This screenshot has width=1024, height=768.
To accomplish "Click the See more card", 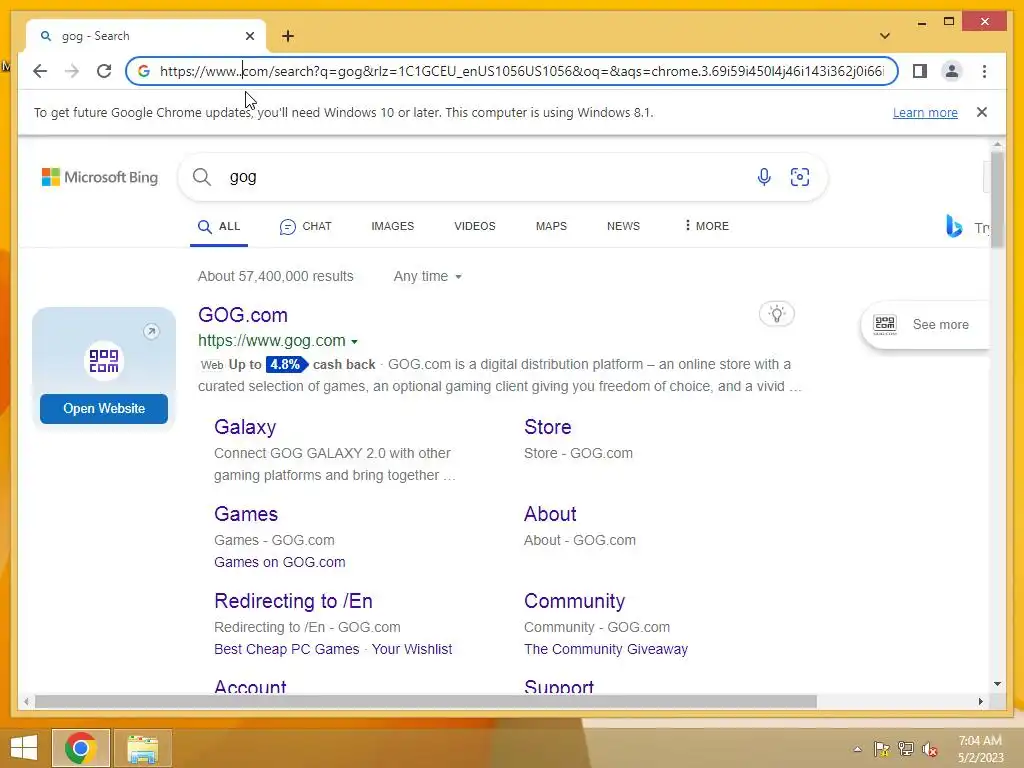I will [925, 325].
